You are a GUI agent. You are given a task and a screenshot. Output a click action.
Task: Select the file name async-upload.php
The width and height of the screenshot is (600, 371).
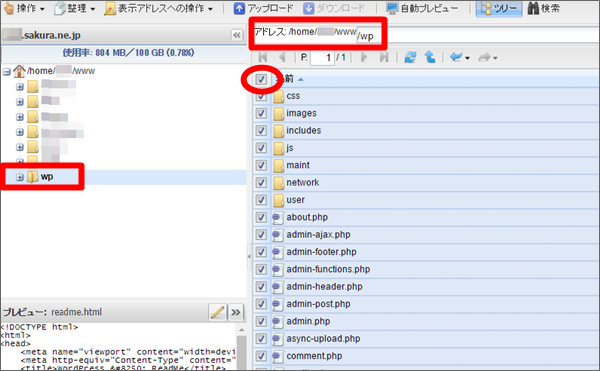tap(323, 339)
